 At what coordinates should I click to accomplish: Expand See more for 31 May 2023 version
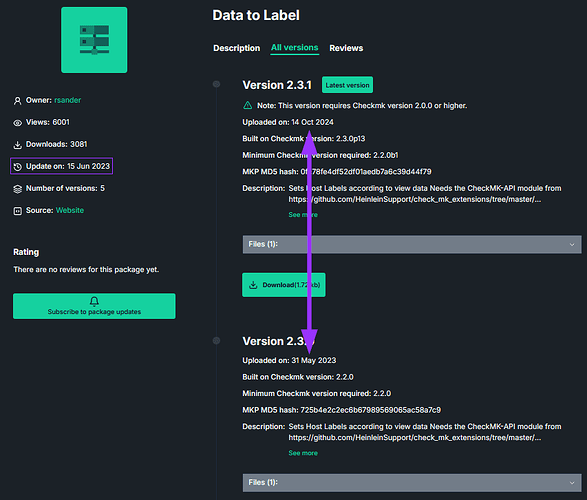303,453
